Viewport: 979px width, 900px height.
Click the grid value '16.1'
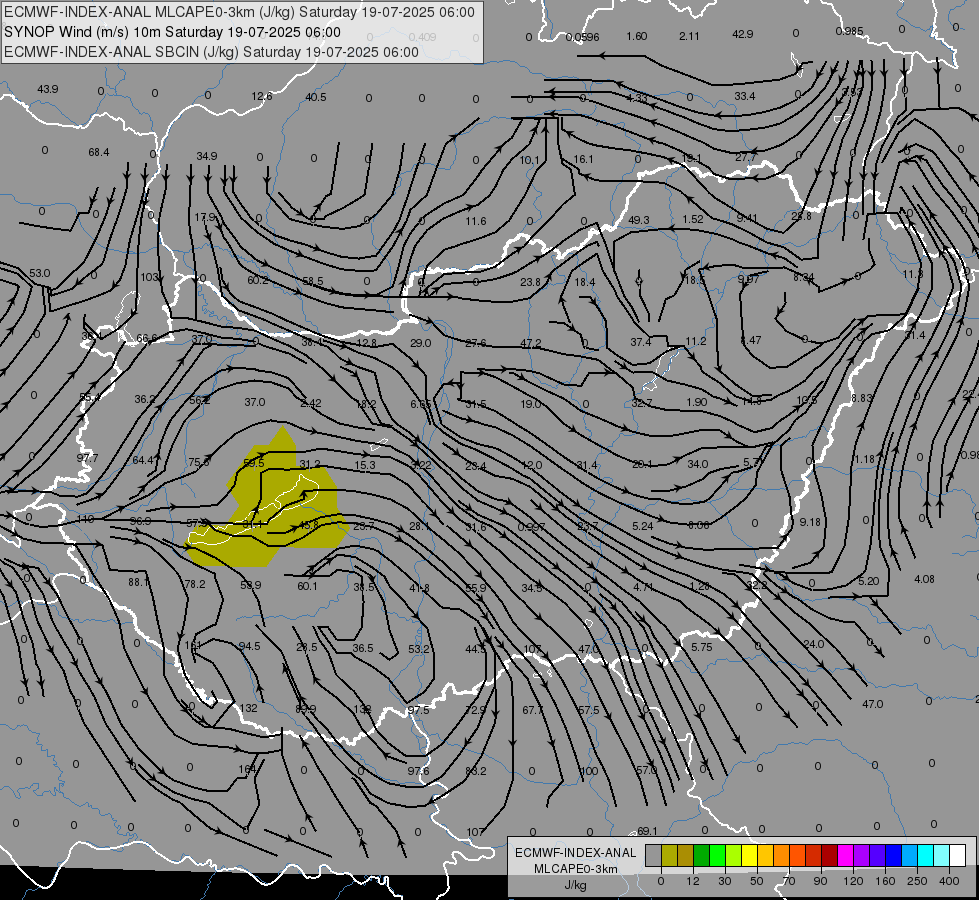583,159
